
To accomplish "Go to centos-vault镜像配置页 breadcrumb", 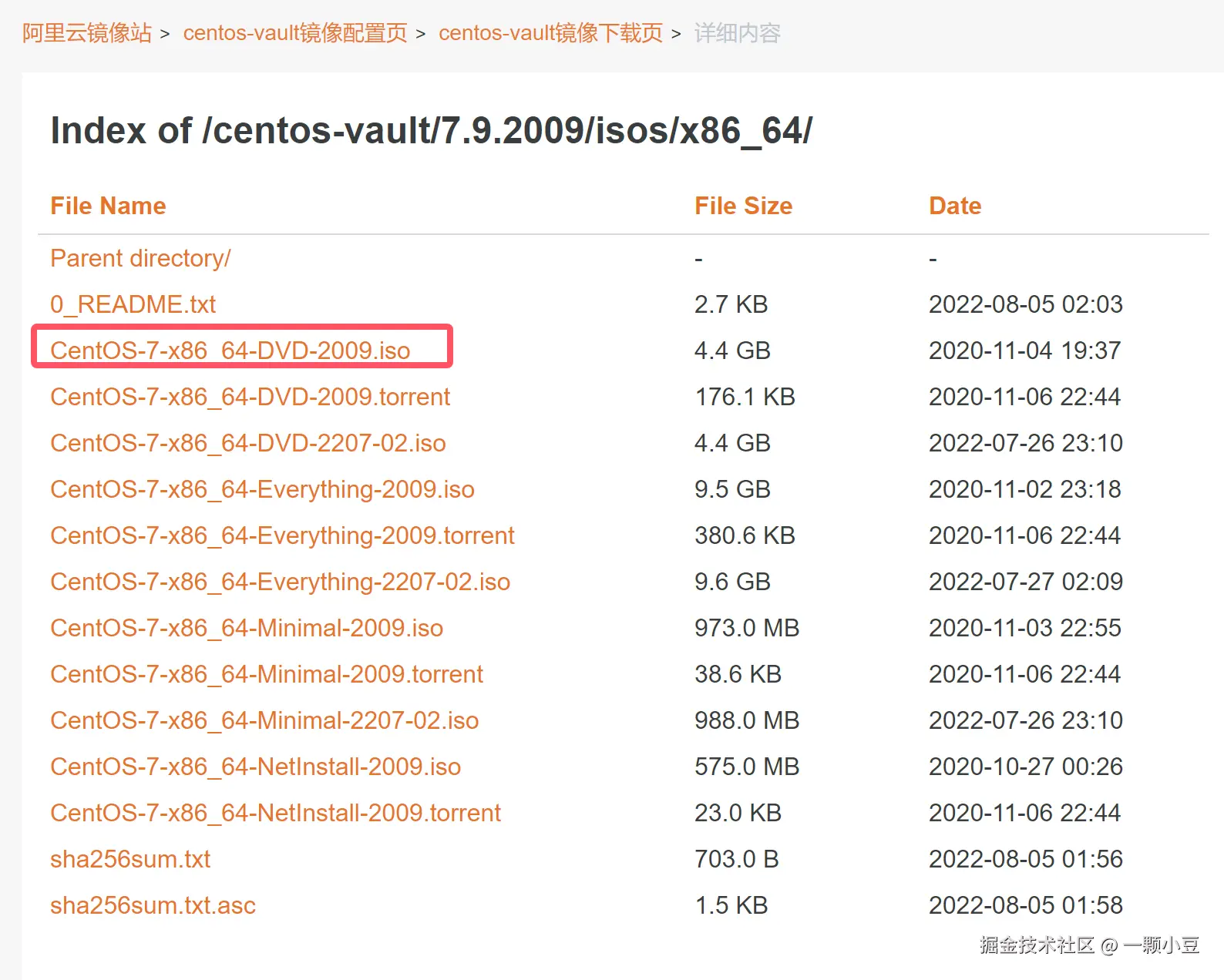I will click(295, 33).
